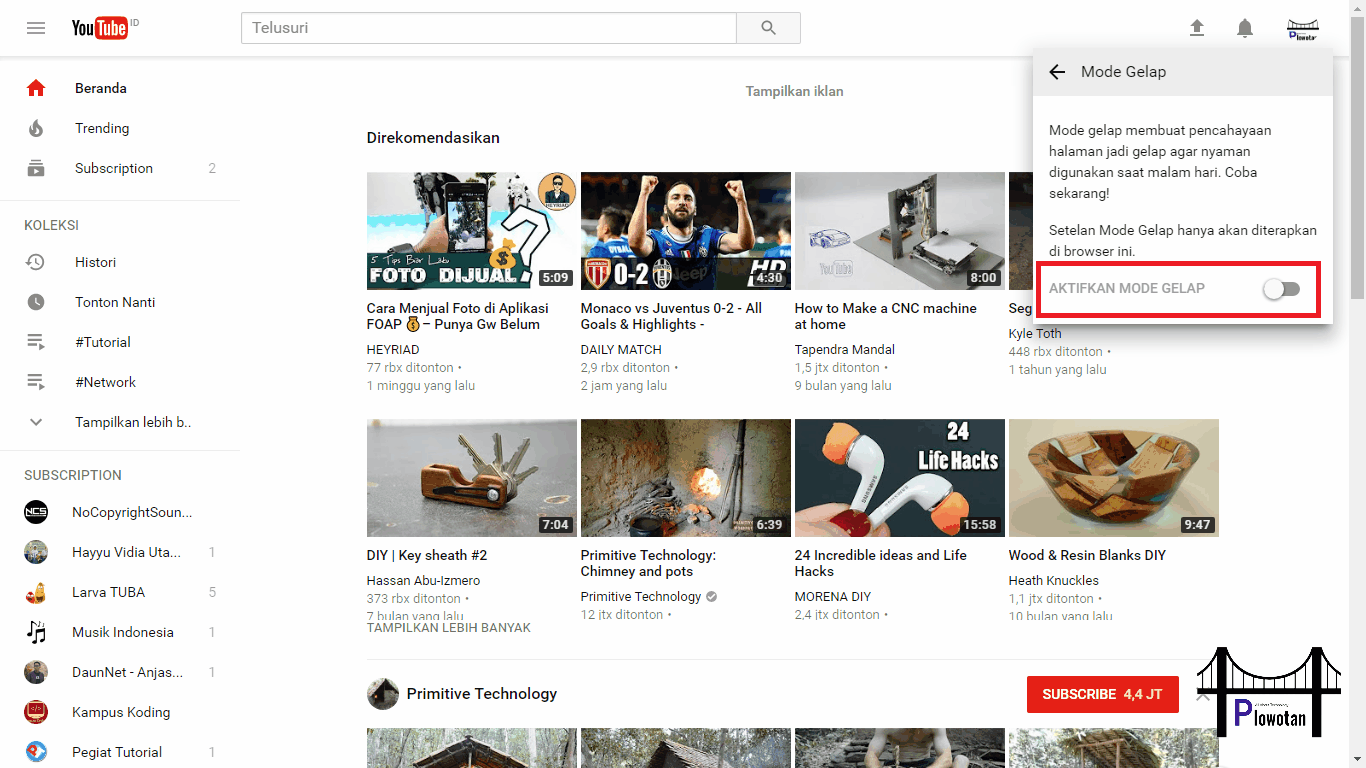Select the Tonton Nanti clock icon
The width and height of the screenshot is (1366, 768).
pyautogui.click(x=36, y=302)
